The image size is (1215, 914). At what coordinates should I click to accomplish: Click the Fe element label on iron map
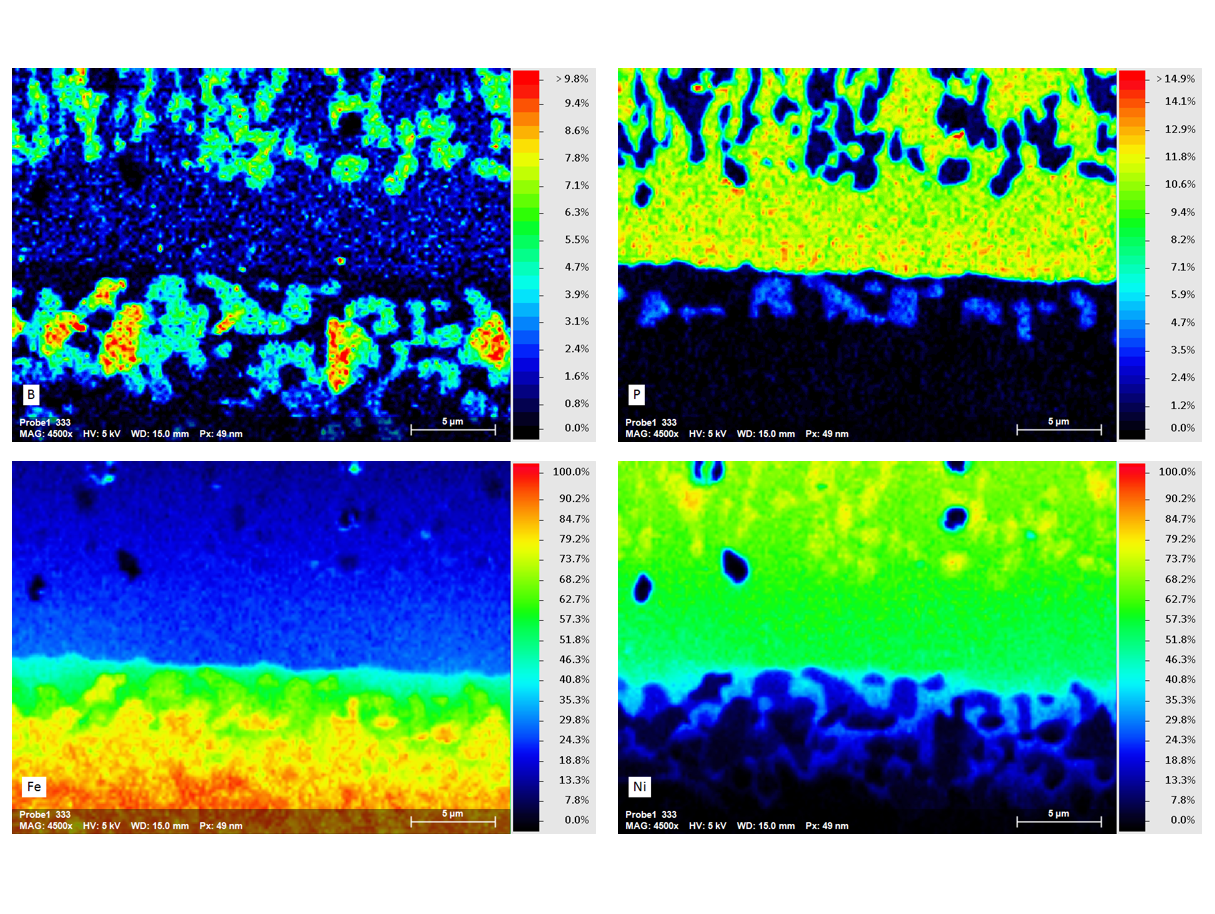[x=34, y=787]
